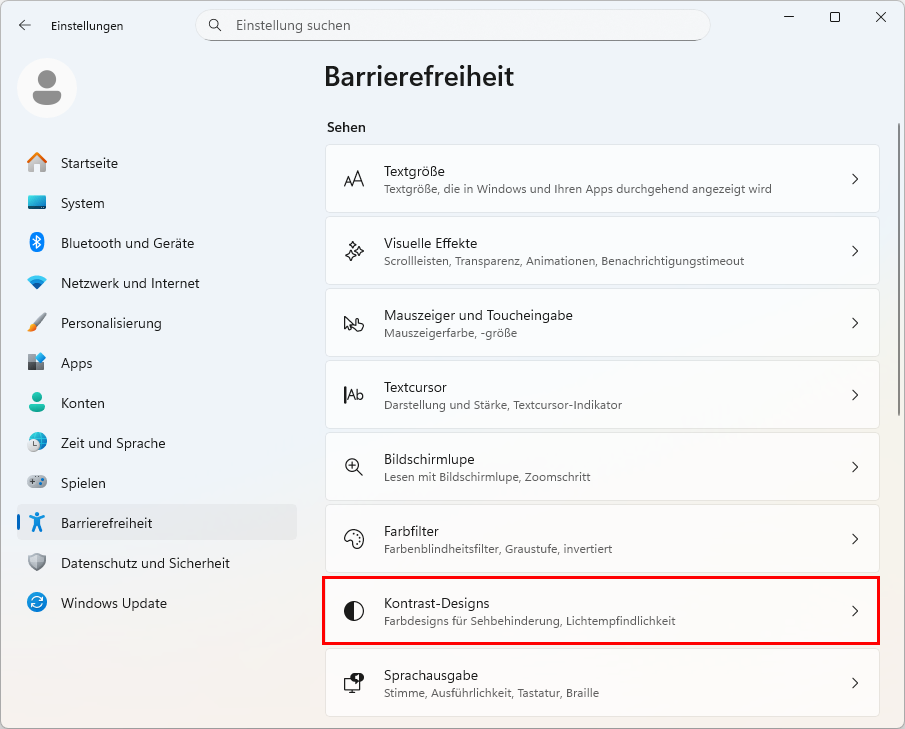The width and height of the screenshot is (905, 729).
Task: Click the Textcursor Ab icon
Action: (354, 395)
